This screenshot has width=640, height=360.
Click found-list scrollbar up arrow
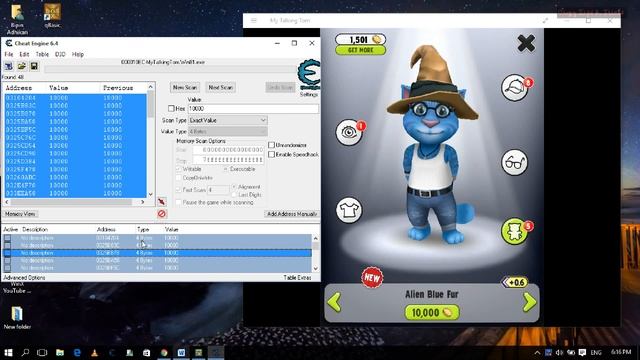[151, 87]
